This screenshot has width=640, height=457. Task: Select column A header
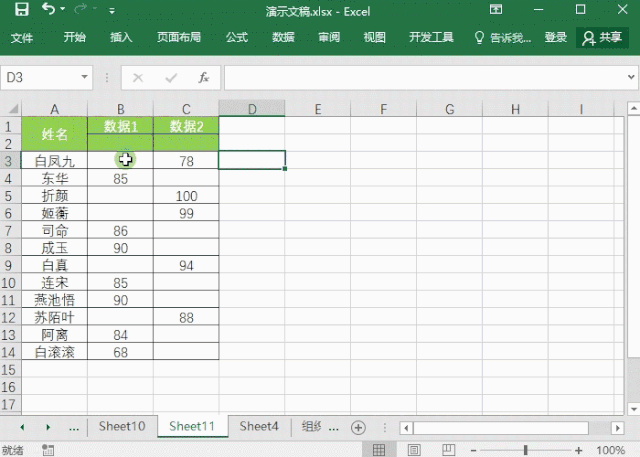(54, 109)
